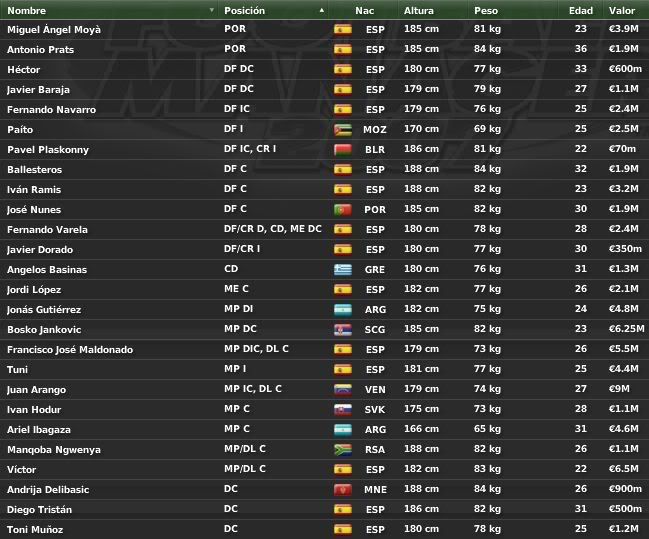Toggle Posición ascending sort arrow
The height and width of the screenshot is (539, 649).
[322, 10]
